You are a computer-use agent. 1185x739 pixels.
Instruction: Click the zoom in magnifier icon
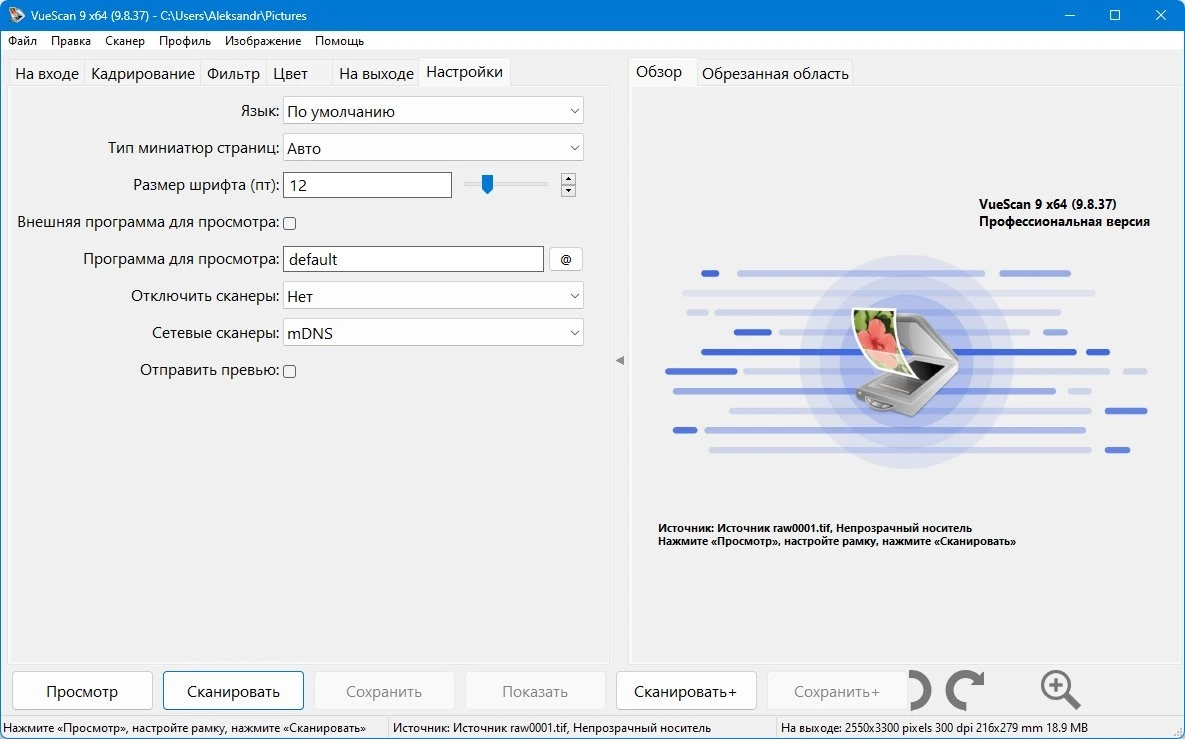click(1060, 690)
